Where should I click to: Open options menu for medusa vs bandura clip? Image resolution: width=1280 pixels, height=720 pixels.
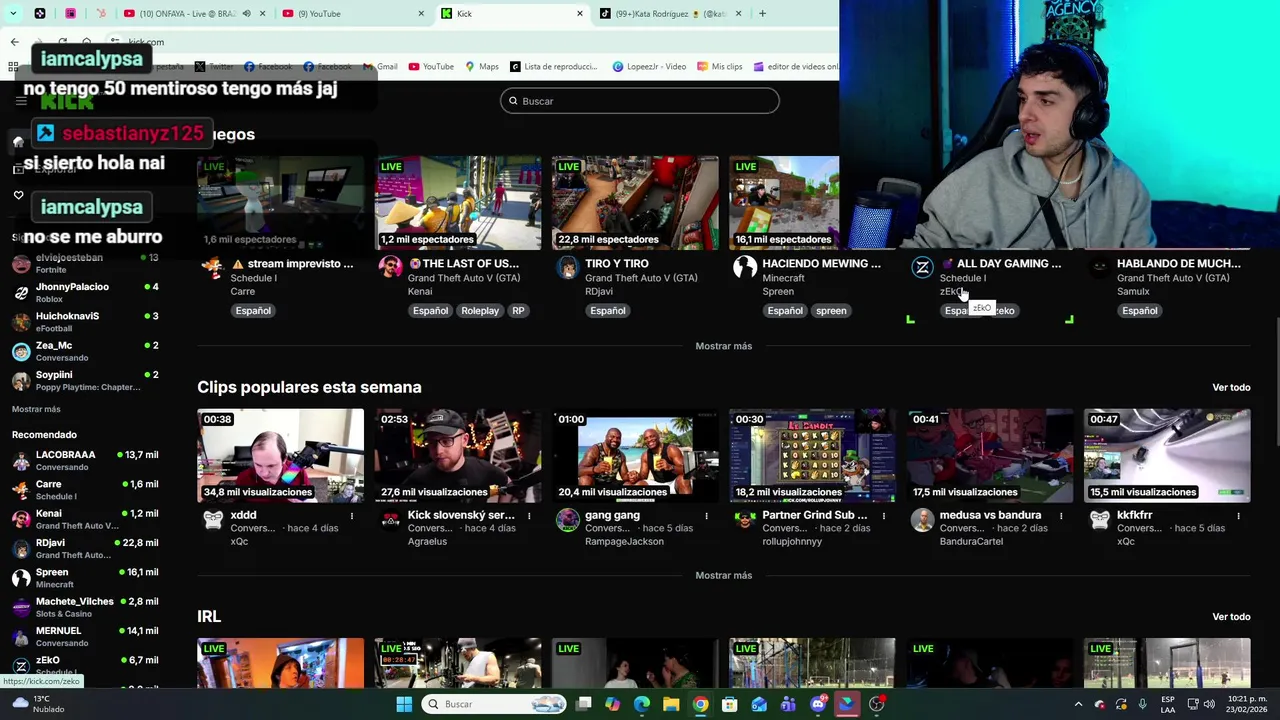pyautogui.click(x=1061, y=516)
